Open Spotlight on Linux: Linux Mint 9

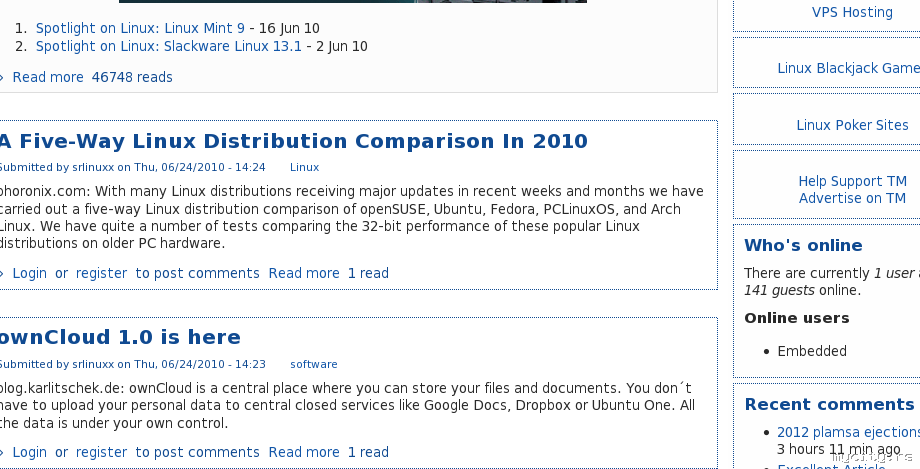140,28
